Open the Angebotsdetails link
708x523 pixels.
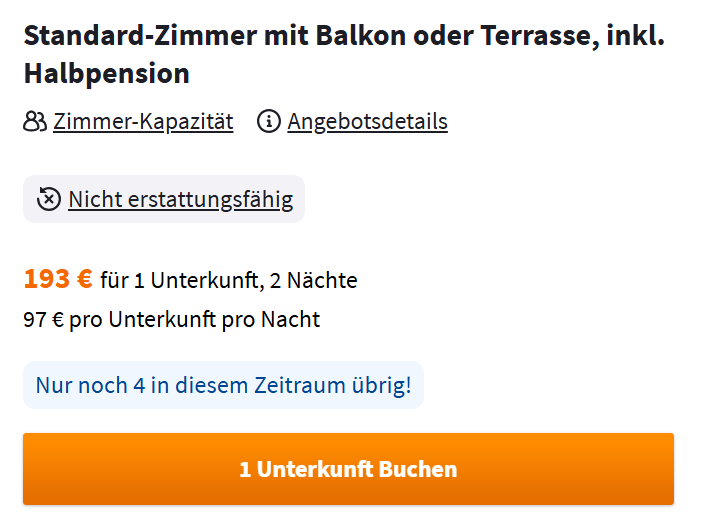pyautogui.click(x=367, y=122)
